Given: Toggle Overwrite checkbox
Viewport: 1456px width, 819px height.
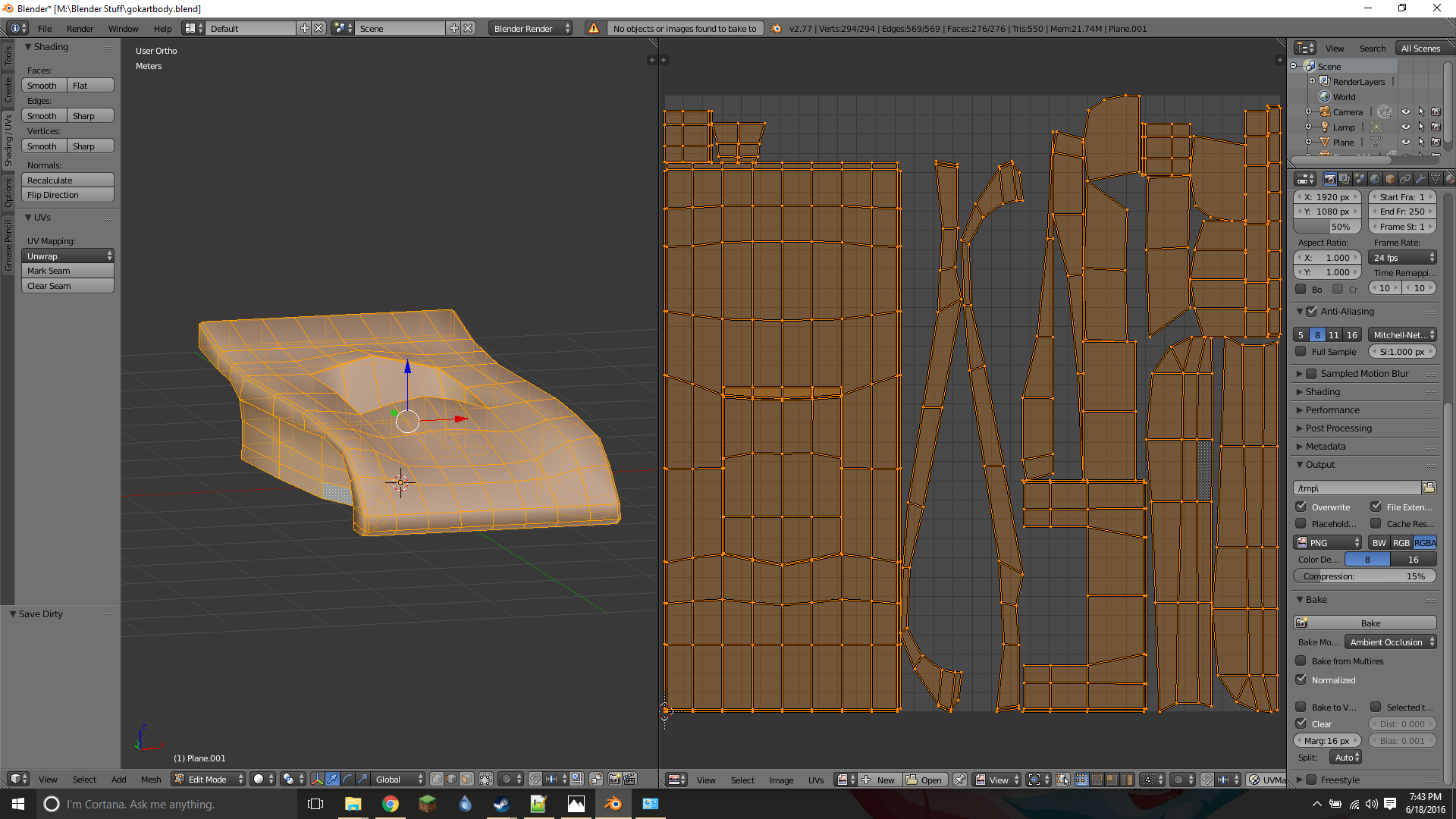Looking at the screenshot, I should click(x=1301, y=507).
